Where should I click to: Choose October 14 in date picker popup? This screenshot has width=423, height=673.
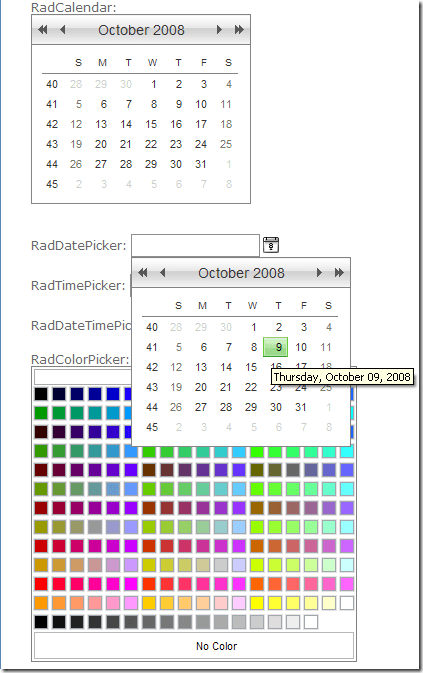pyautogui.click(x=226, y=367)
